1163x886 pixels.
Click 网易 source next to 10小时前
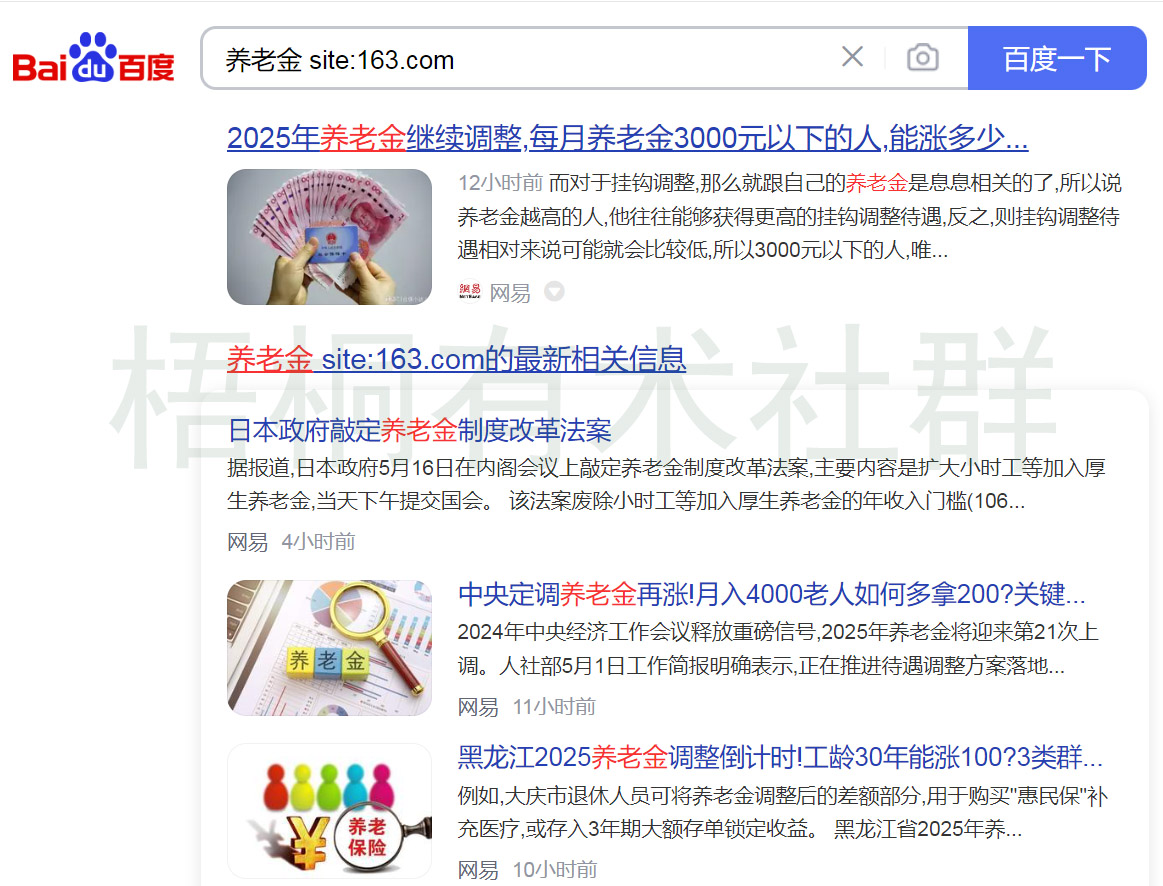coord(478,870)
